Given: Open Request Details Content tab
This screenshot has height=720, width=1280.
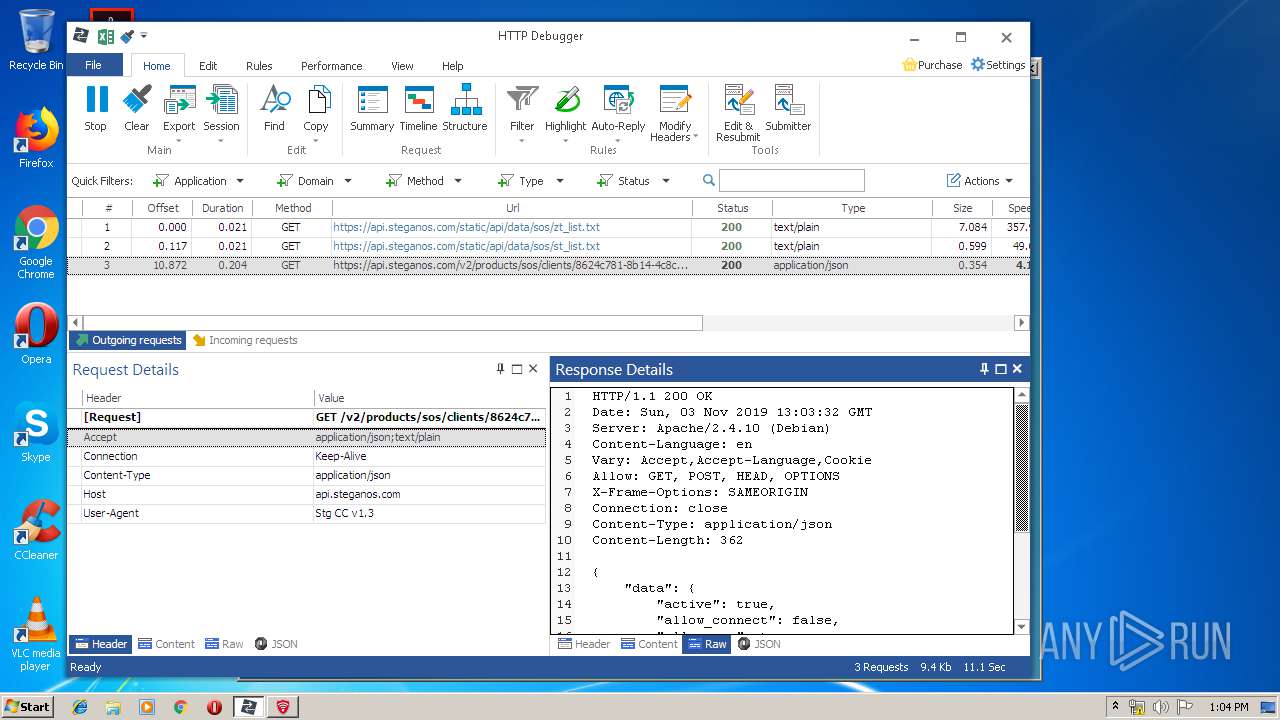Looking at the screenshot, I should pyautogui.click(x=166, y=644).
